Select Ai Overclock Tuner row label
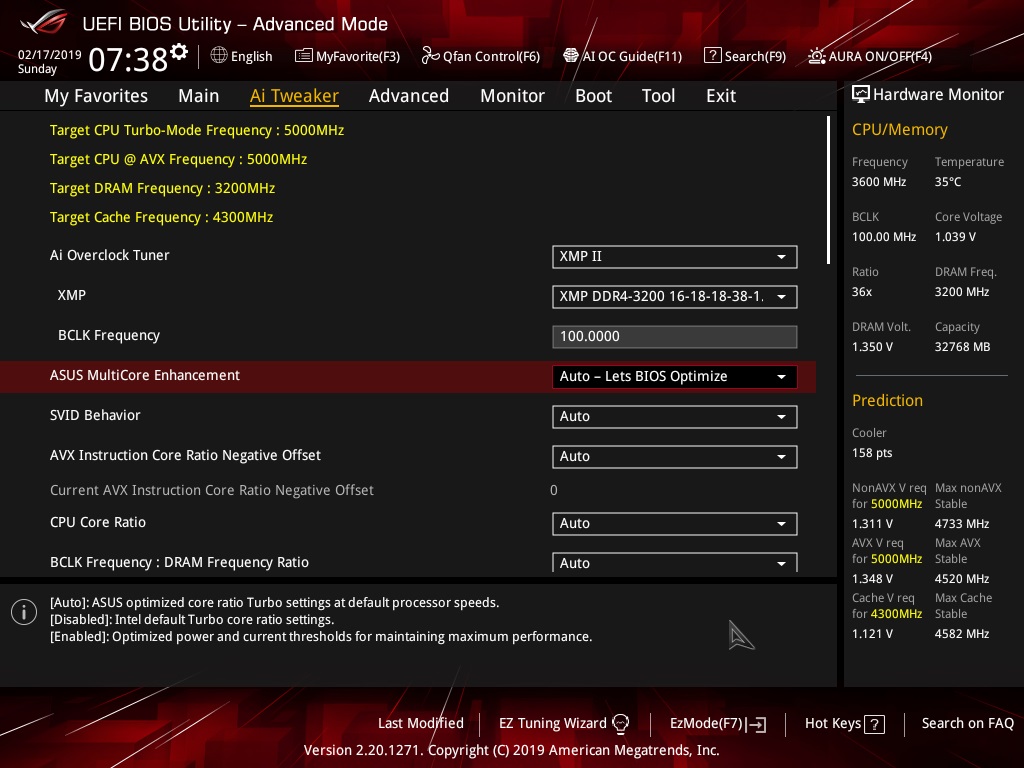 [110, 255]
